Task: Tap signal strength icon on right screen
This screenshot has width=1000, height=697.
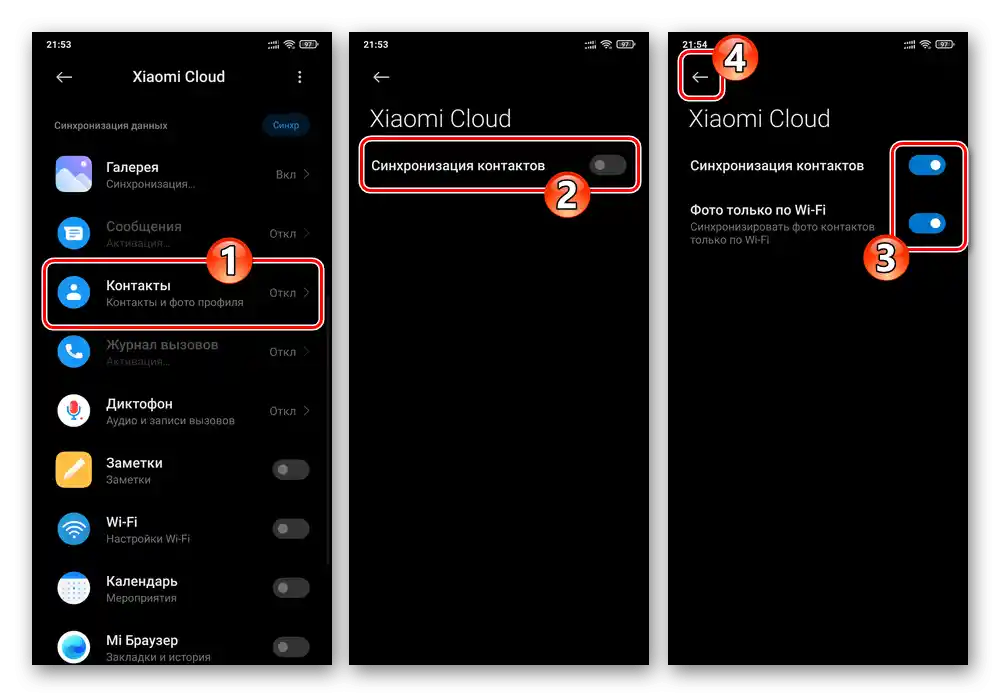Action: pos(909,44)
